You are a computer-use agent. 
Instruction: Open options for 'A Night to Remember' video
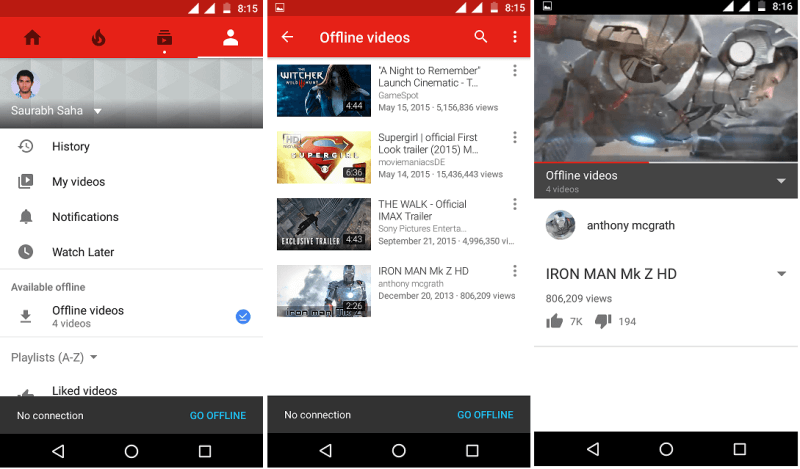pyautogui.click(x=515, y=70)
